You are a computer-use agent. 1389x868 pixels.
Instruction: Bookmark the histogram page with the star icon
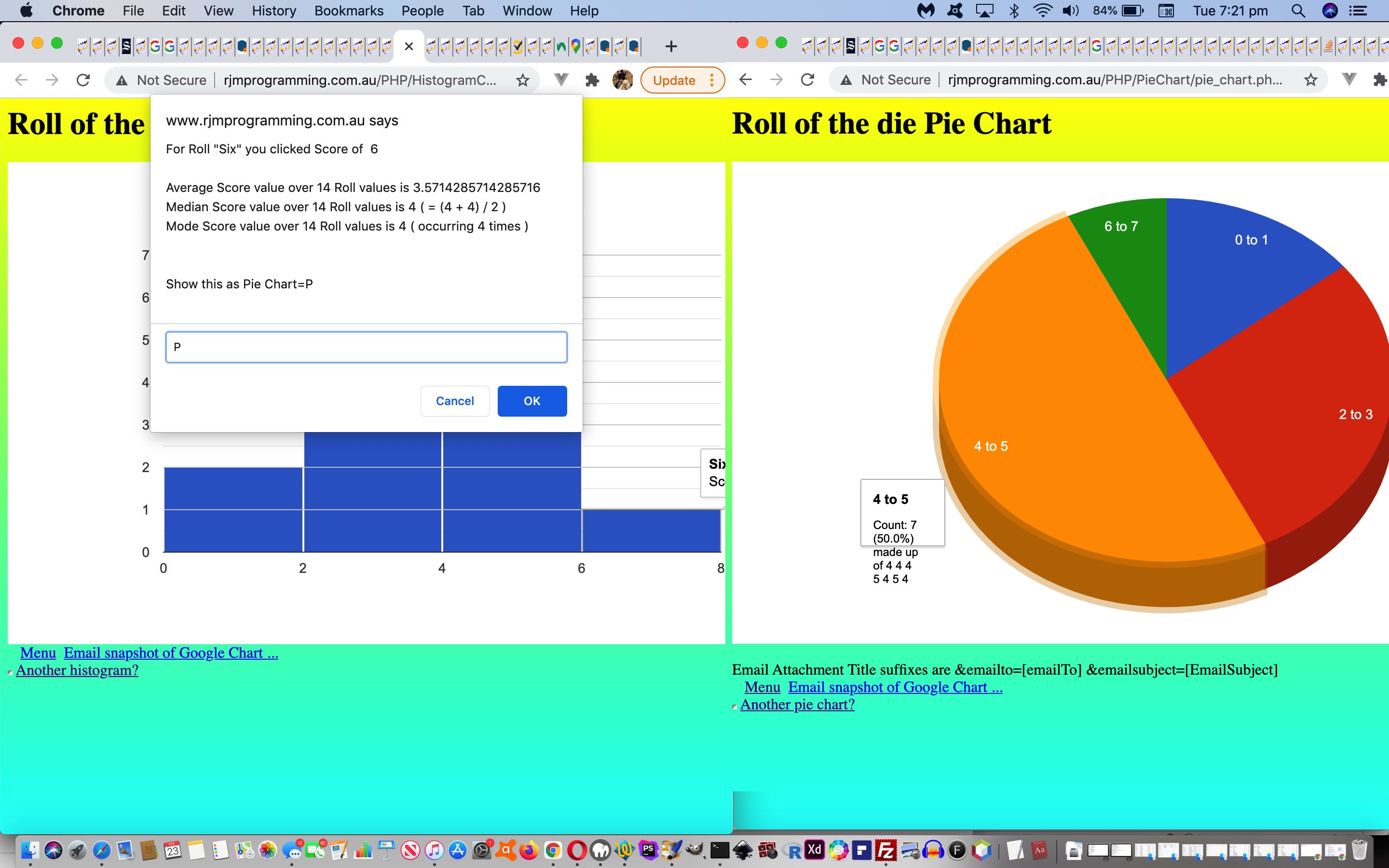pos(523,80)
